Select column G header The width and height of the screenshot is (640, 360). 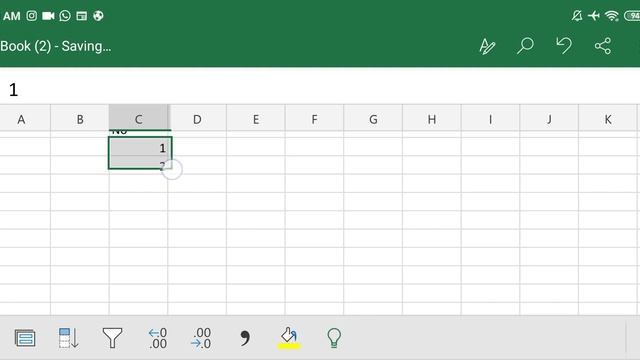(373, 119)
